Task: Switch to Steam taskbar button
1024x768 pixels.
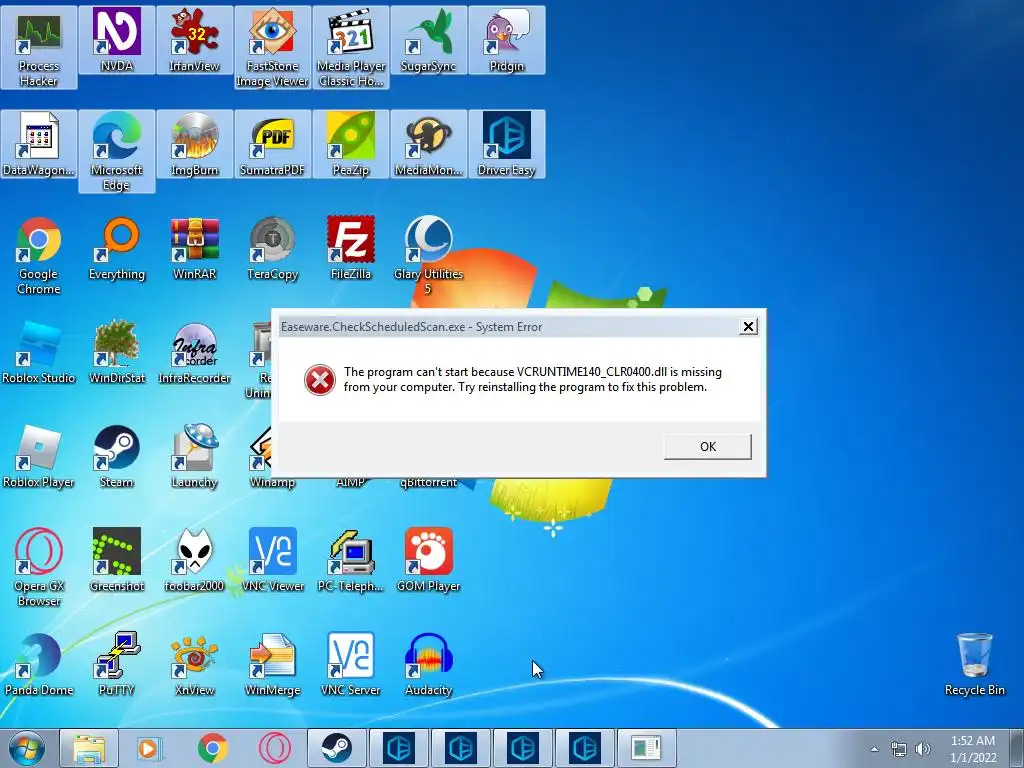Action: [337, 748]
